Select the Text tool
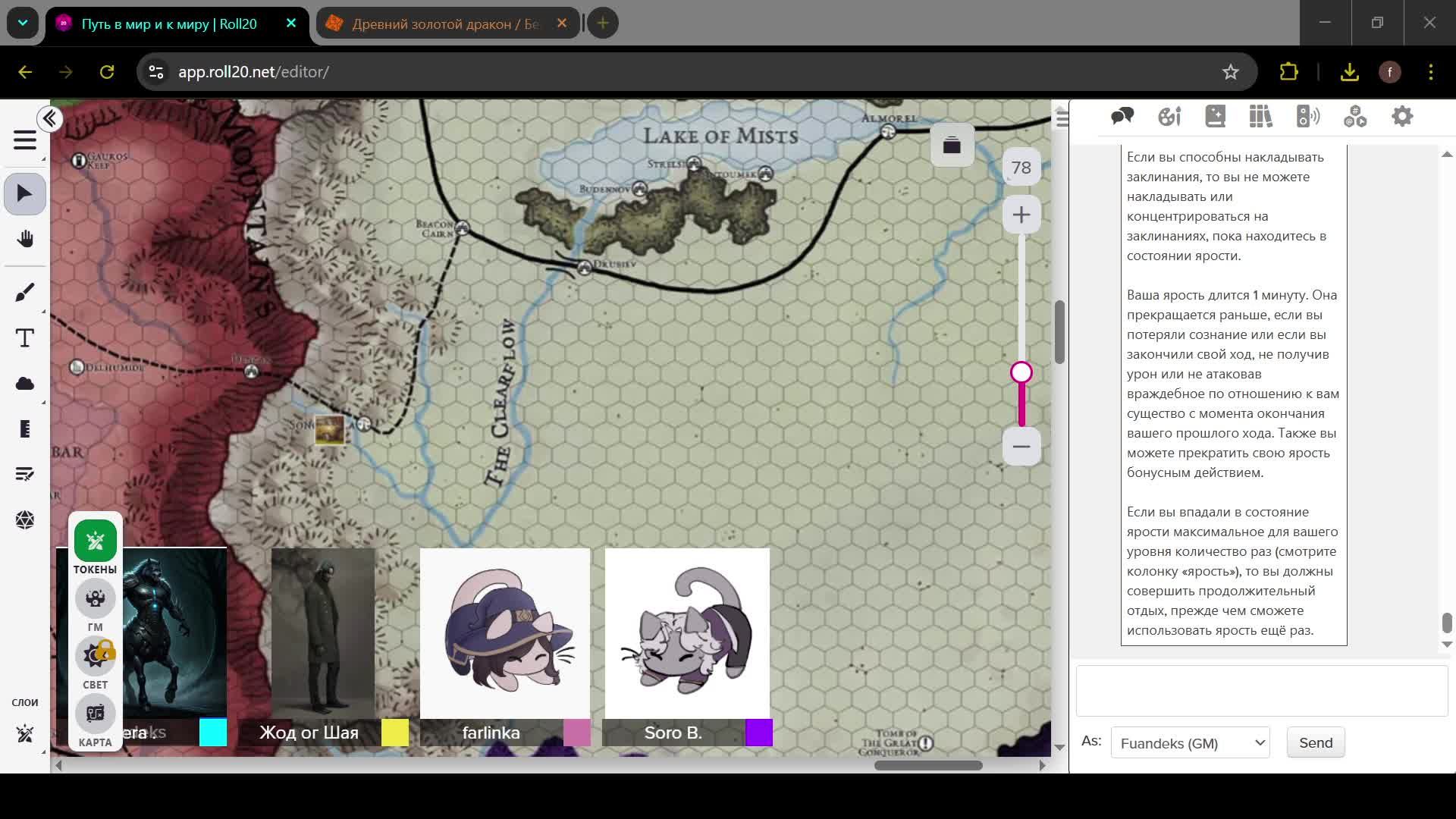 [x=25, y=338]
